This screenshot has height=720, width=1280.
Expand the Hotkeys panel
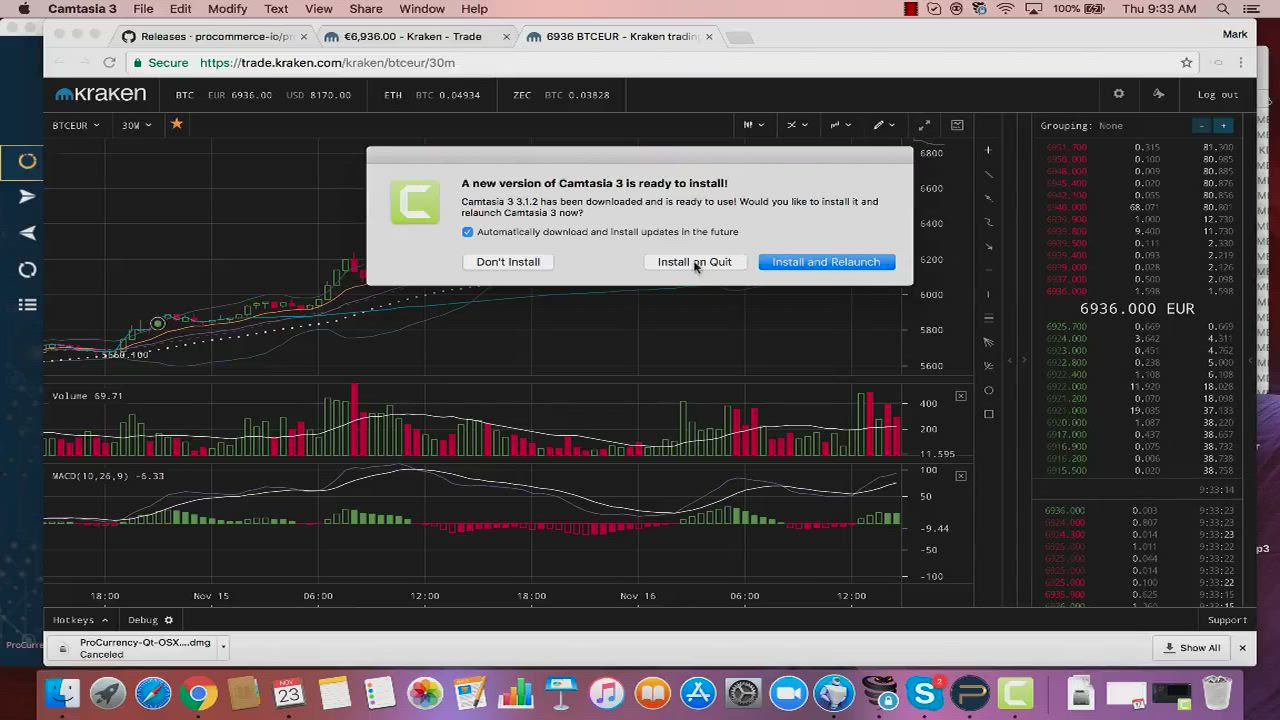coord(80,620)
